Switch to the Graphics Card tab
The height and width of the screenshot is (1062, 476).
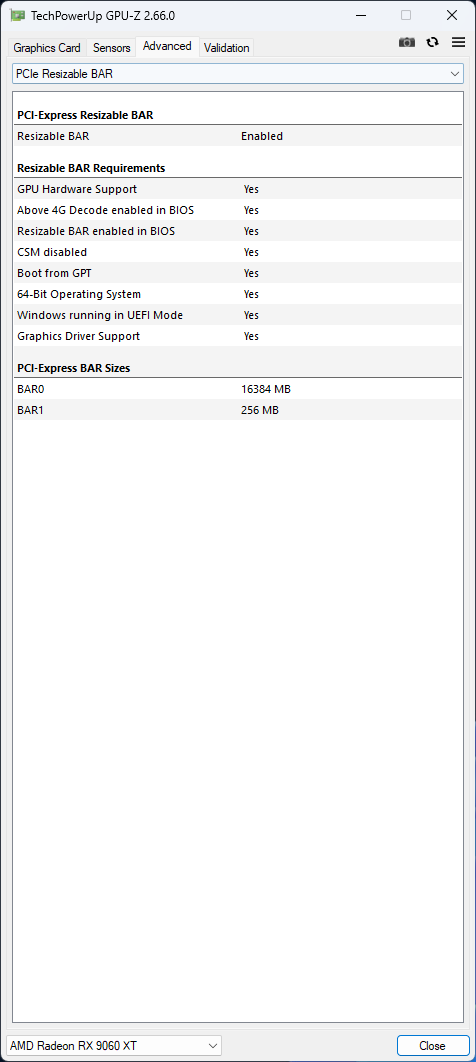[x=47, y=47]
